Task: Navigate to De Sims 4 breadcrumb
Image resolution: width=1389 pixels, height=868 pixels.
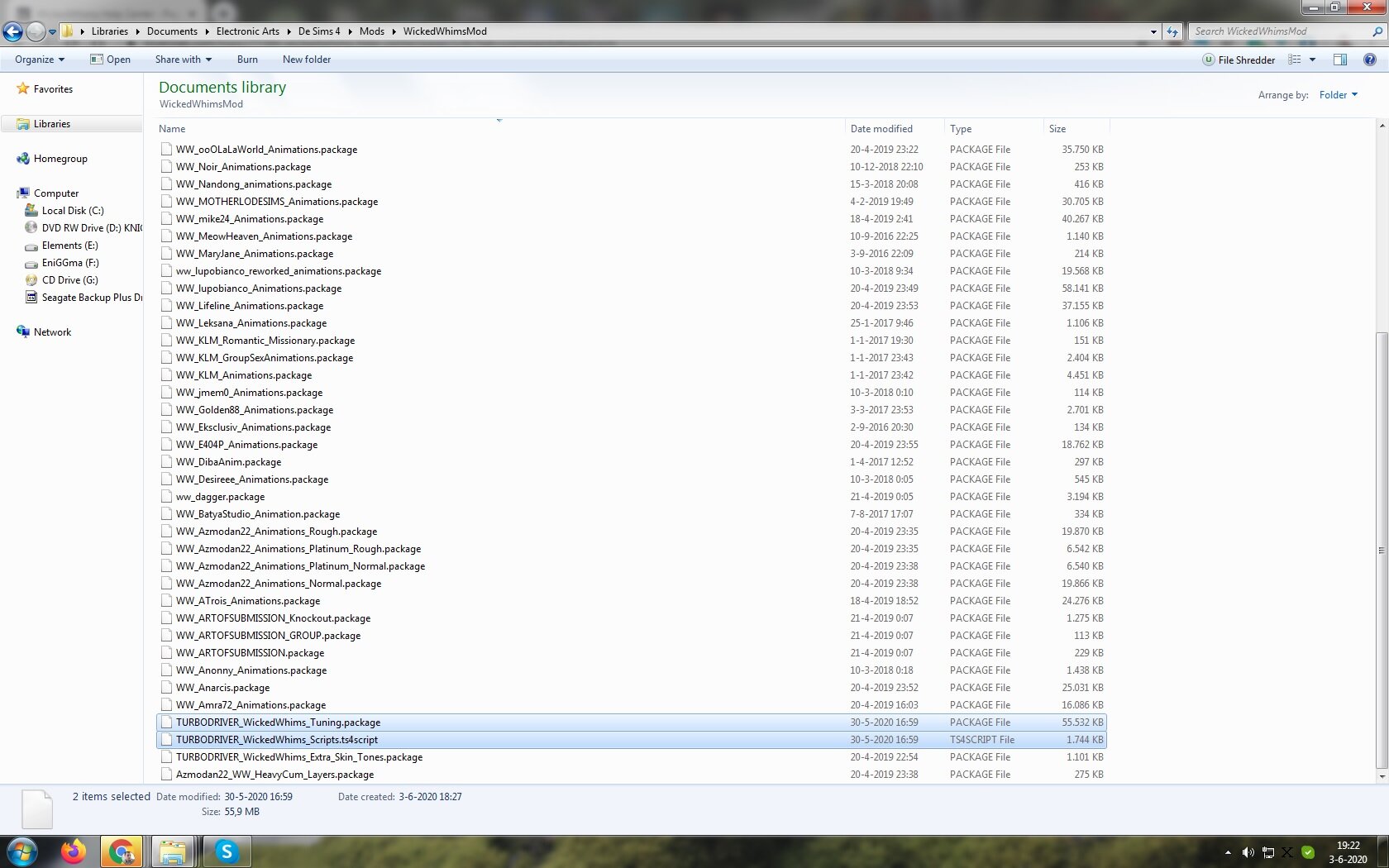Action: pos(319,31)
